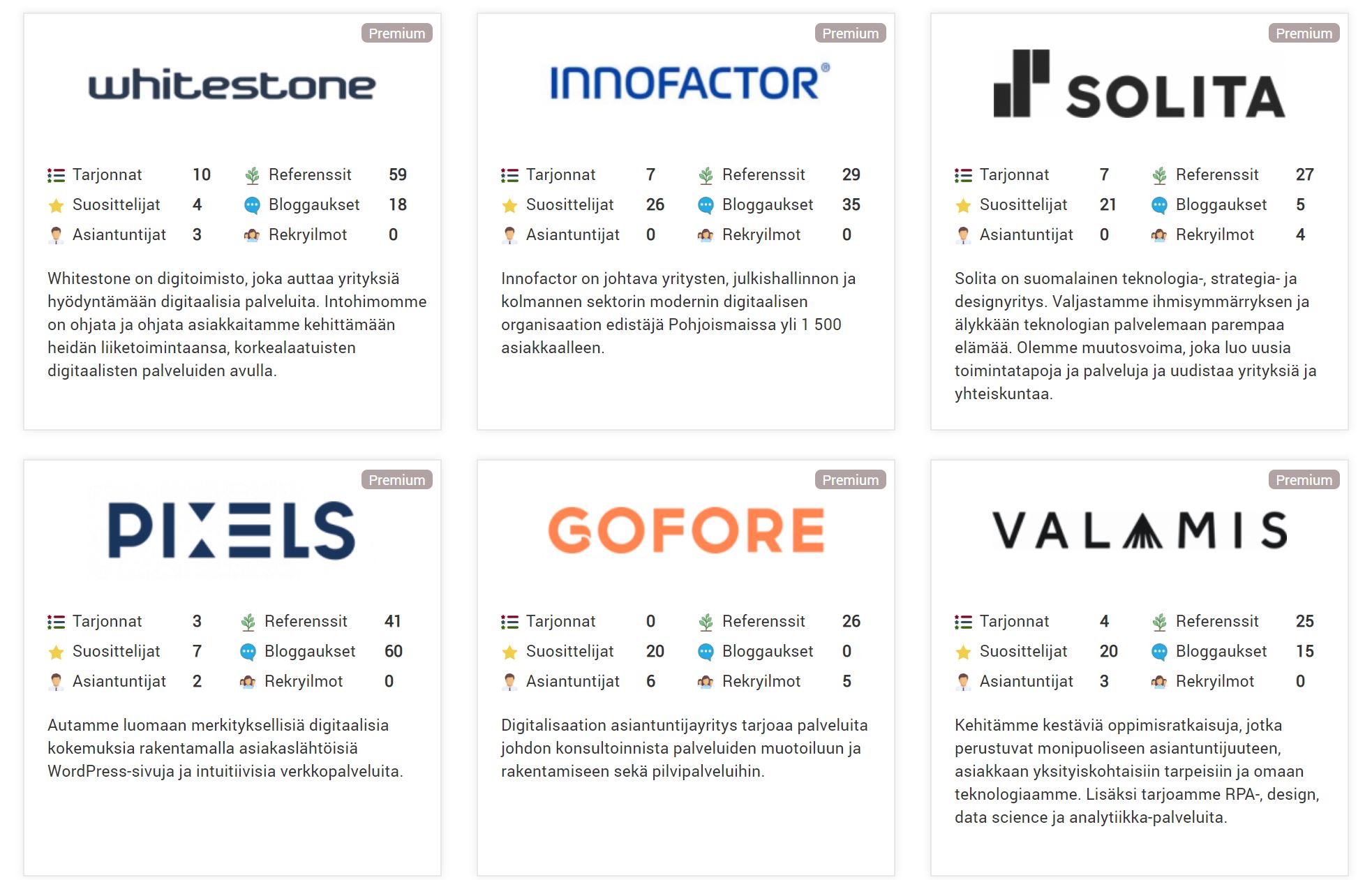Click the Solita Referenssit plant icon
Viewport: 1372px width, 880px height.
tap(1159, 175)
